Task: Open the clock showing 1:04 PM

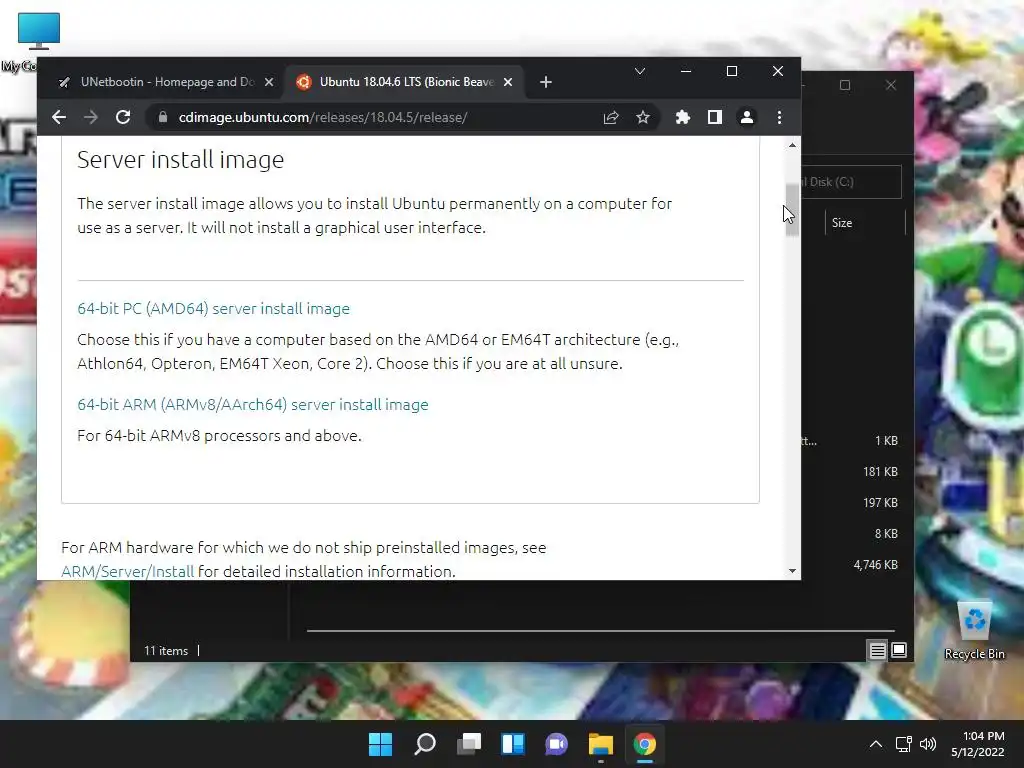Action: click(978, 744)
